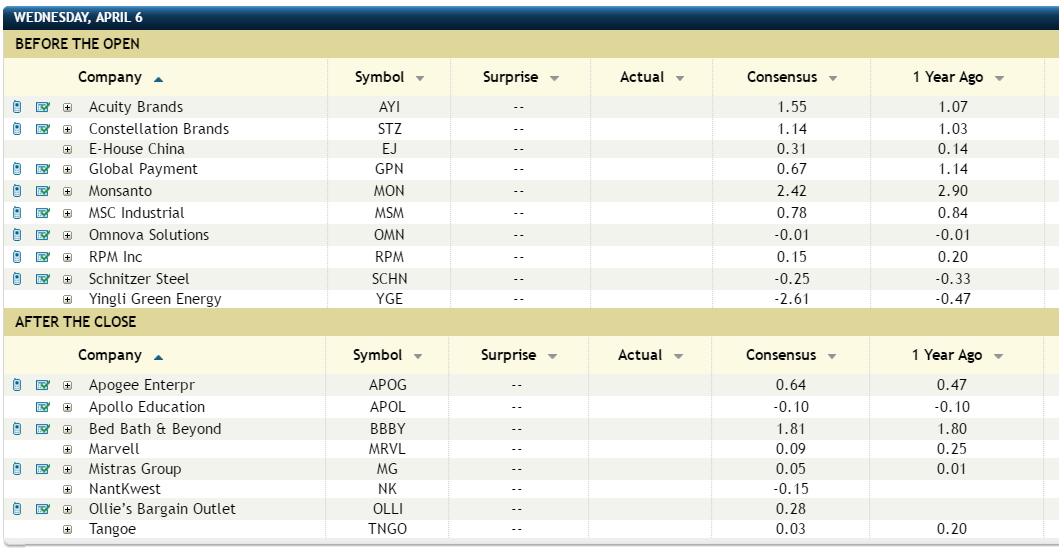Screen dimensions: 1059x559
Task: Click the green check icon beside Monsanto
Action: tap(43, 191)
